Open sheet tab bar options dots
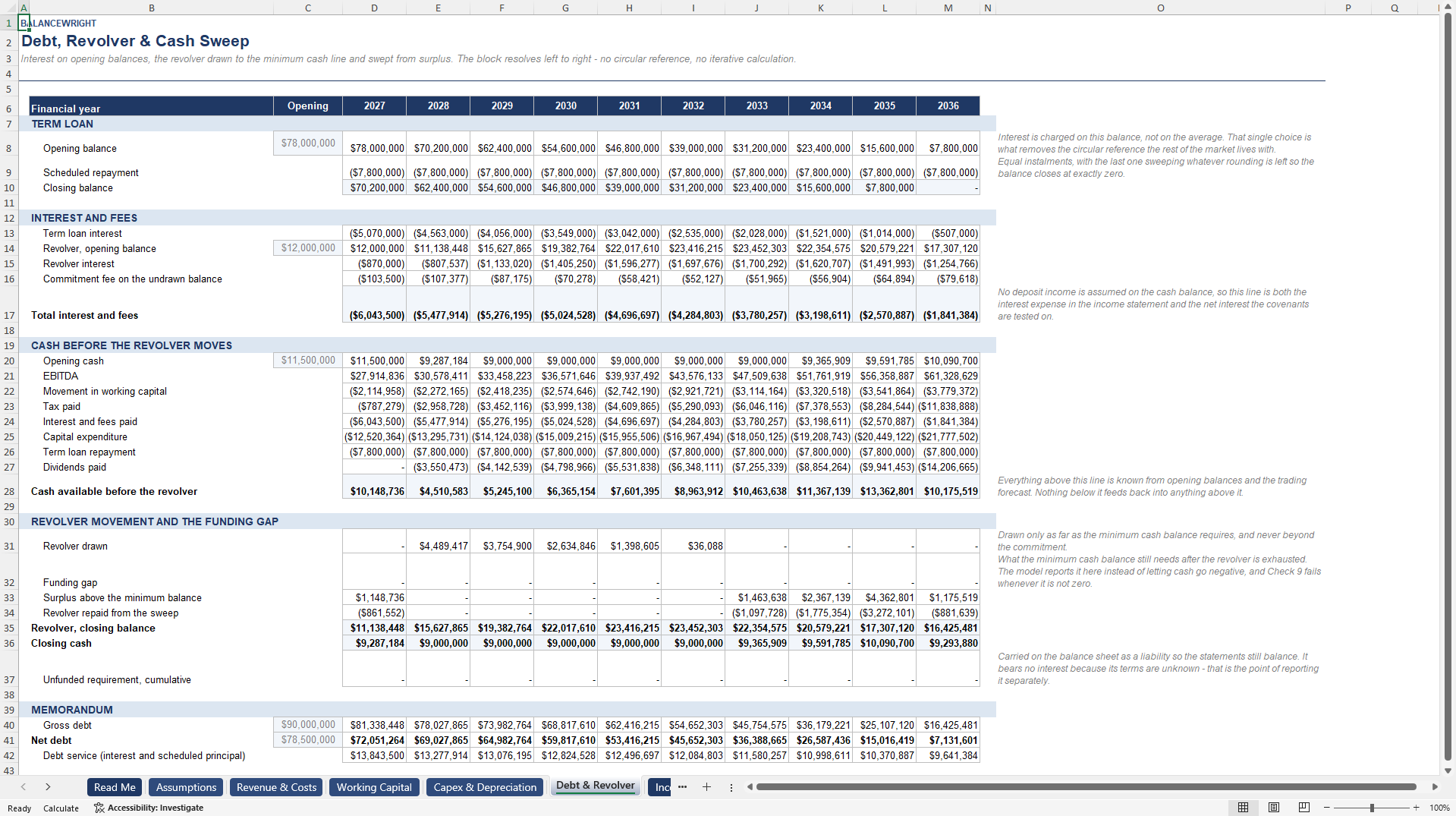This screenshot has height=816, width=1456. click(x=731, y=787)
